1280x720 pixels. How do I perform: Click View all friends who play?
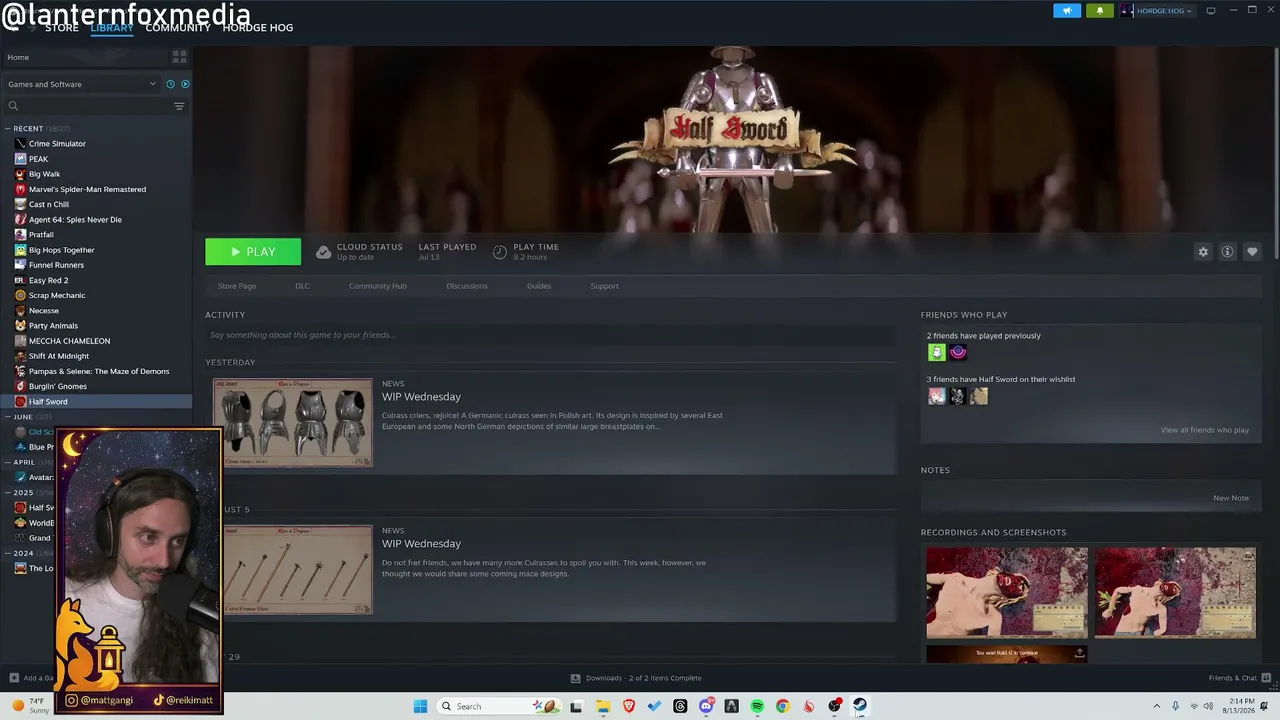click(x=1205, y=430)
